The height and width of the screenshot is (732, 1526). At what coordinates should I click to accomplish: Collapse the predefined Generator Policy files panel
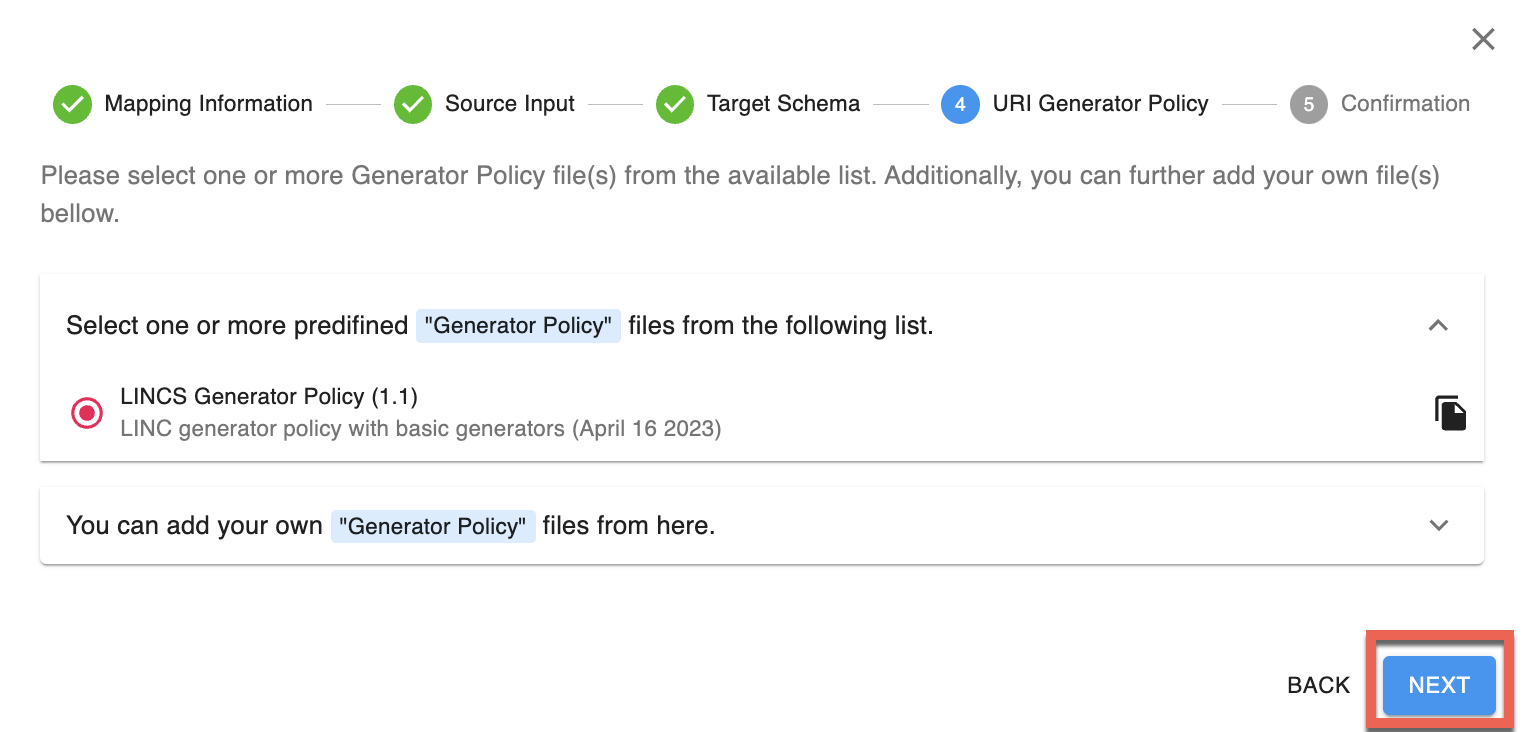[1438, 326]
